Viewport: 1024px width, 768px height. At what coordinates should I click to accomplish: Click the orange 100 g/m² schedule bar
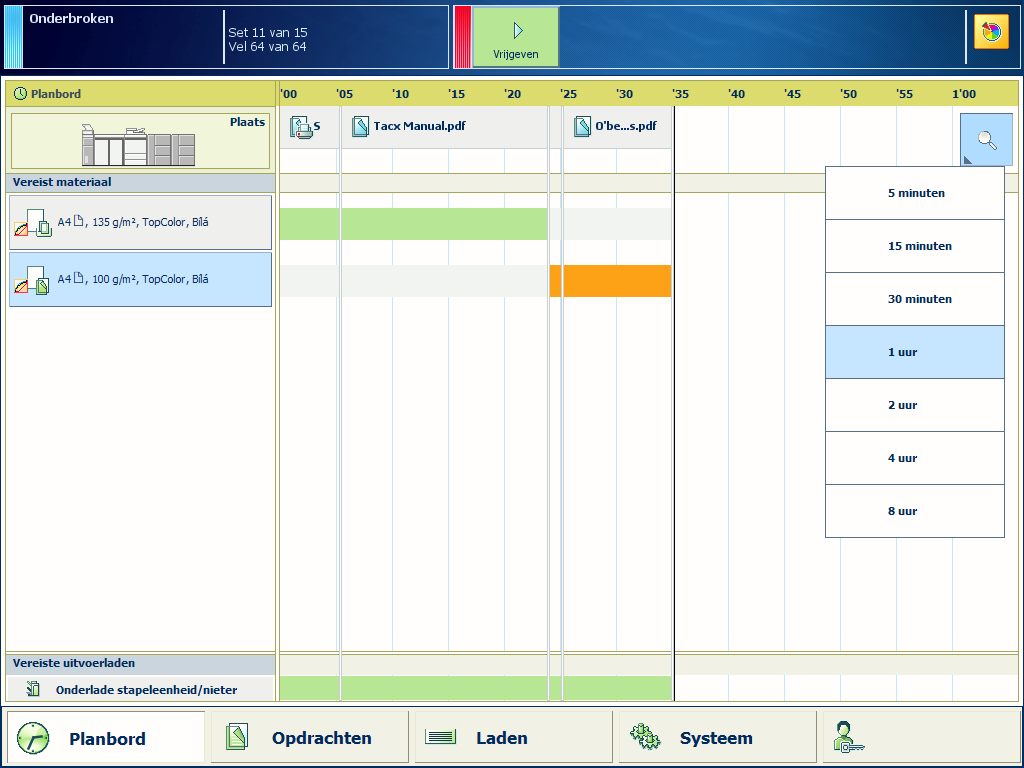pyautogui.click(x=611, y=281)
